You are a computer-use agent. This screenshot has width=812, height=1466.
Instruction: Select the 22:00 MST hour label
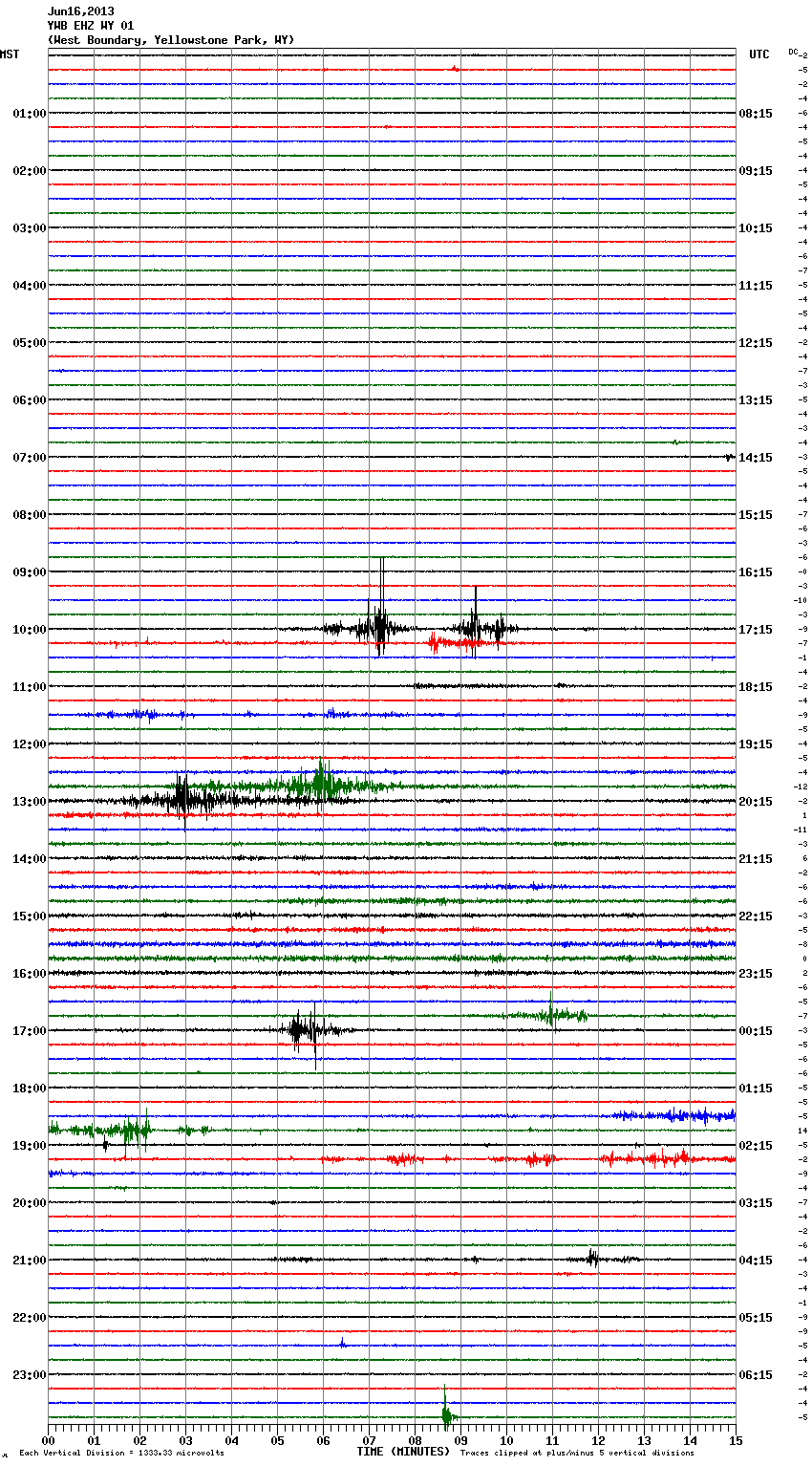tap(29, 1318)
